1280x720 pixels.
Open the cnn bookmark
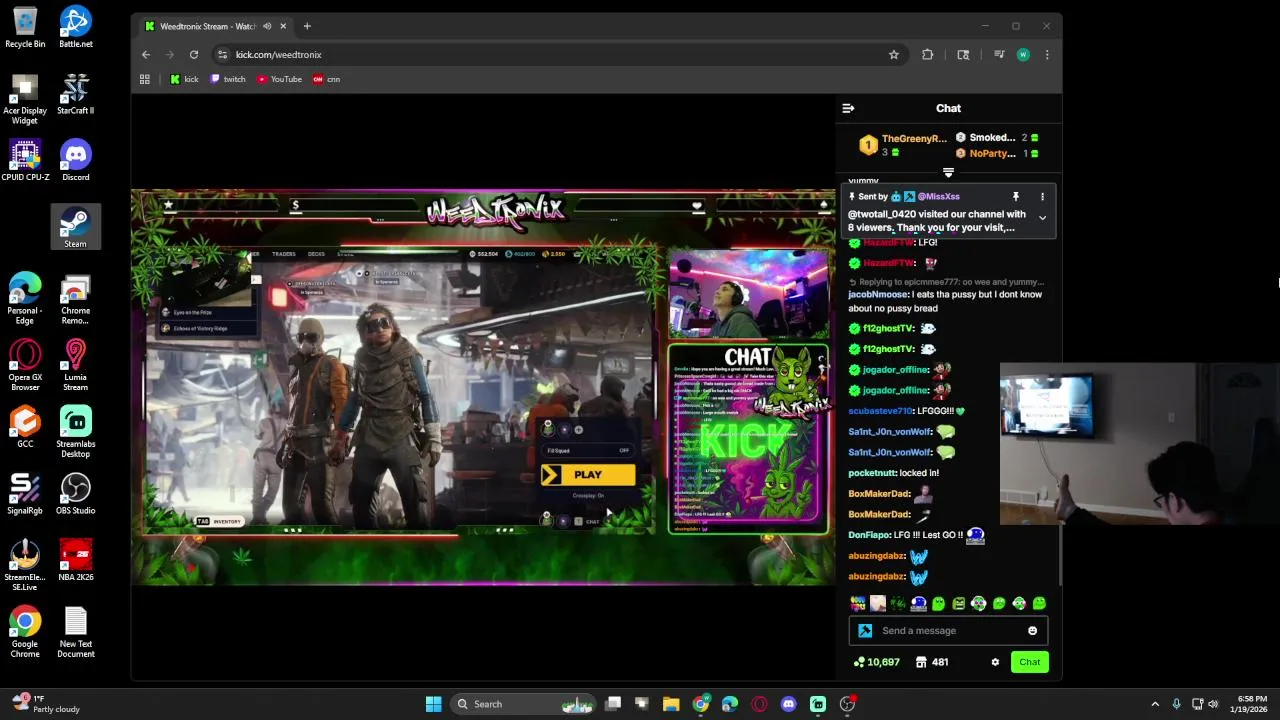(327, 79)
